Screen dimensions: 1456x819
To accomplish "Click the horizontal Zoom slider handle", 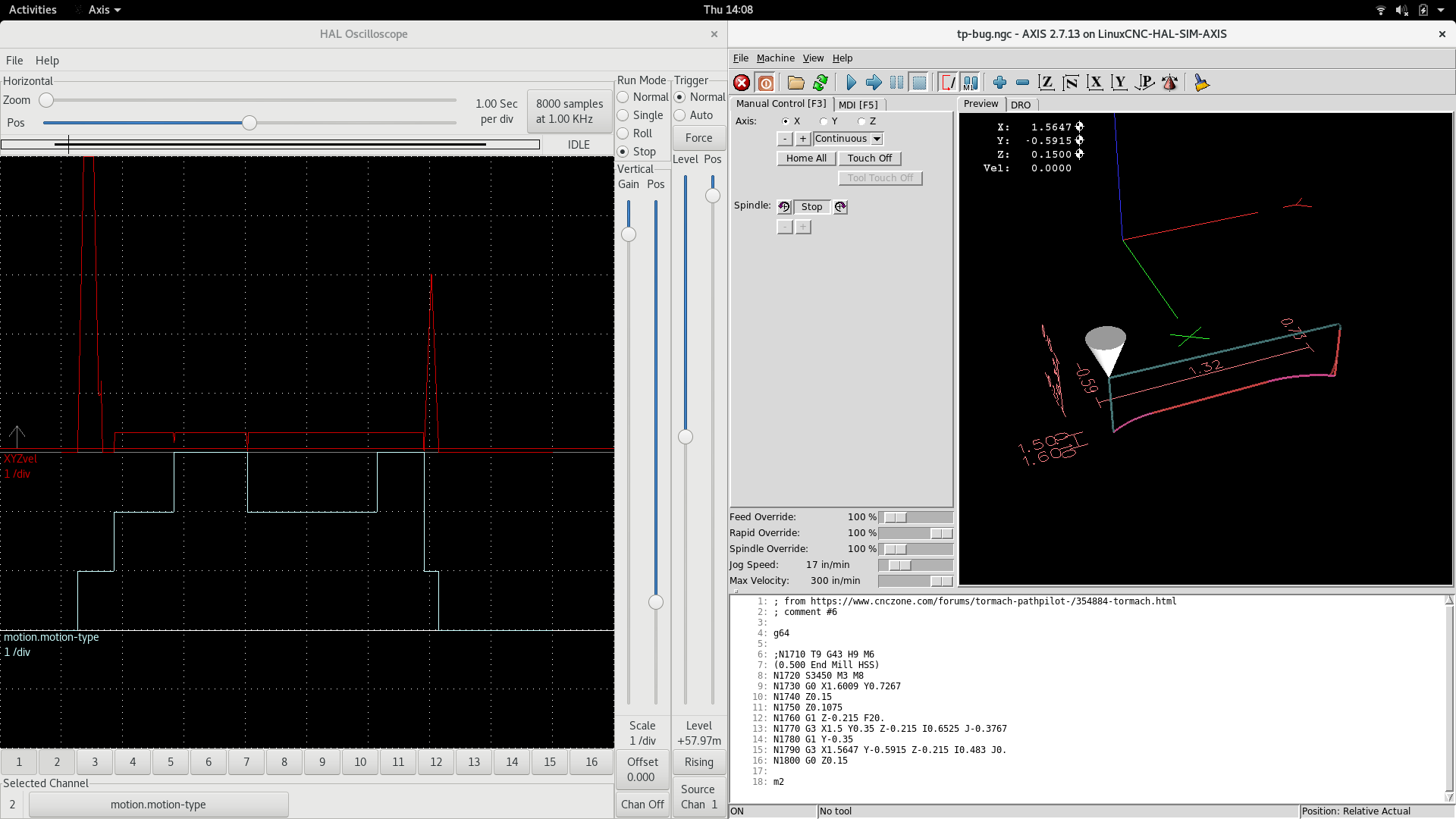I will (x=46, y=100).
